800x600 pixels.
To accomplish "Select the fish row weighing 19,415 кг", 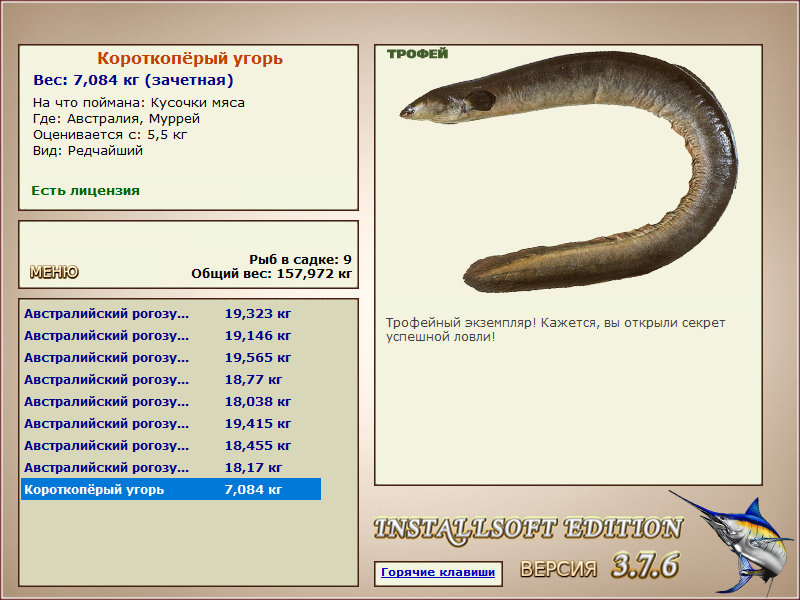I will [171, 423].
